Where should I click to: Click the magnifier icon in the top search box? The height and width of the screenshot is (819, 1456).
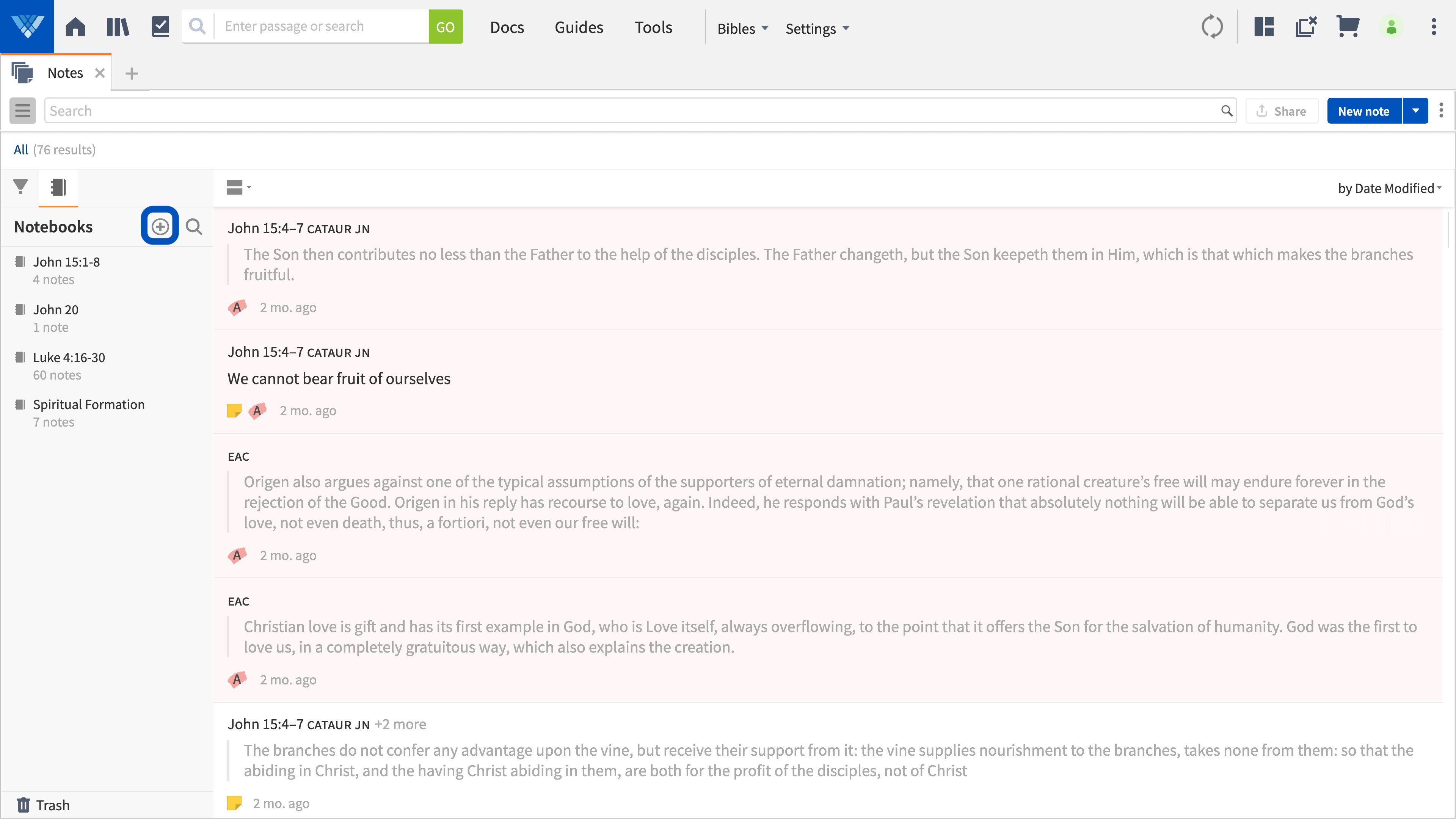click(197, 26)
